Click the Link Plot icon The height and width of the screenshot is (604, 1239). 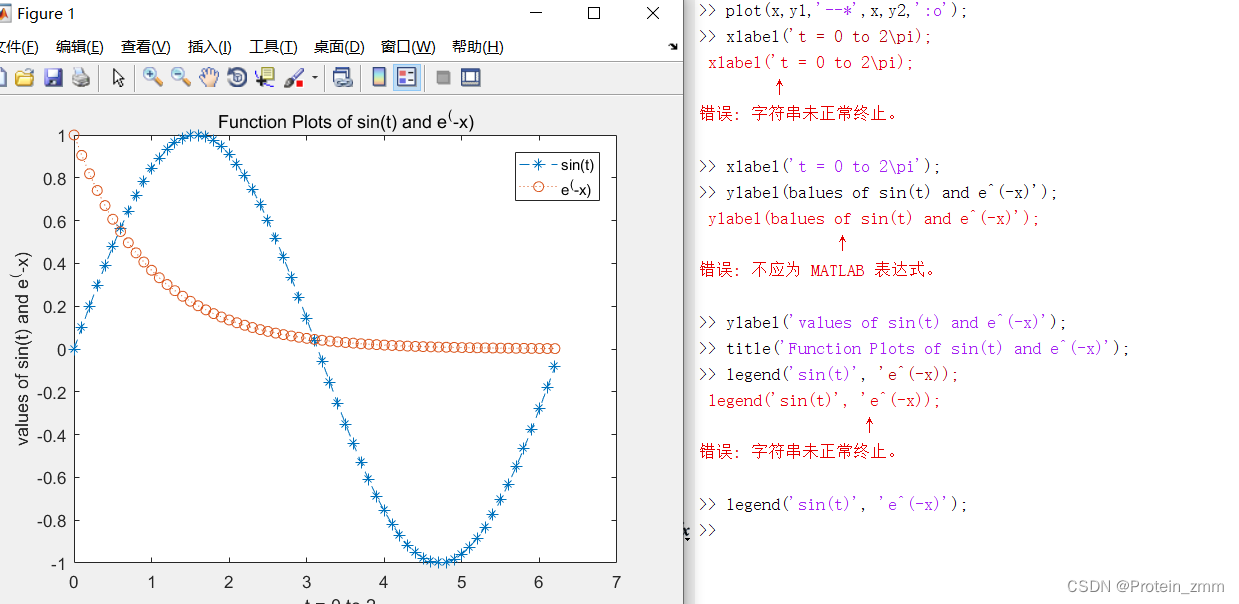343,77
